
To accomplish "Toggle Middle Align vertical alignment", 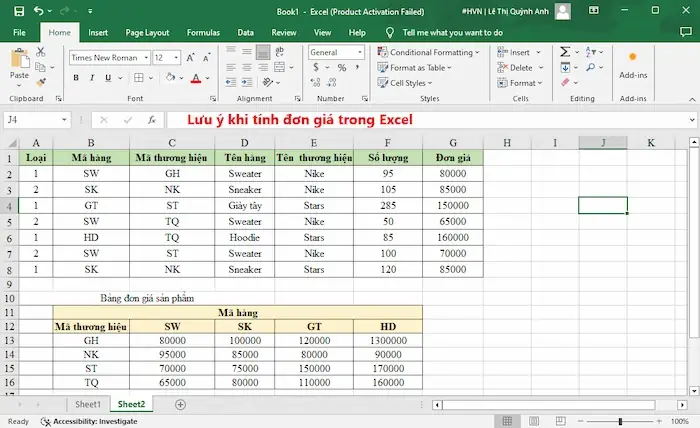I will 246,52.
